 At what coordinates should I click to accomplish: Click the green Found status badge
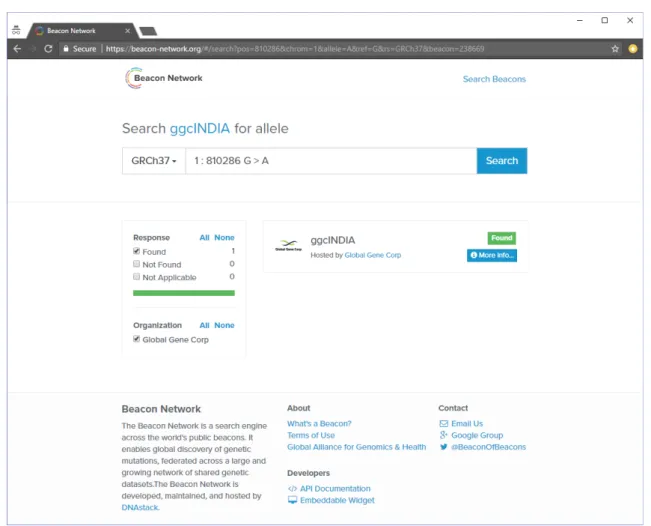pyautogui.click(x=502, y=238)
